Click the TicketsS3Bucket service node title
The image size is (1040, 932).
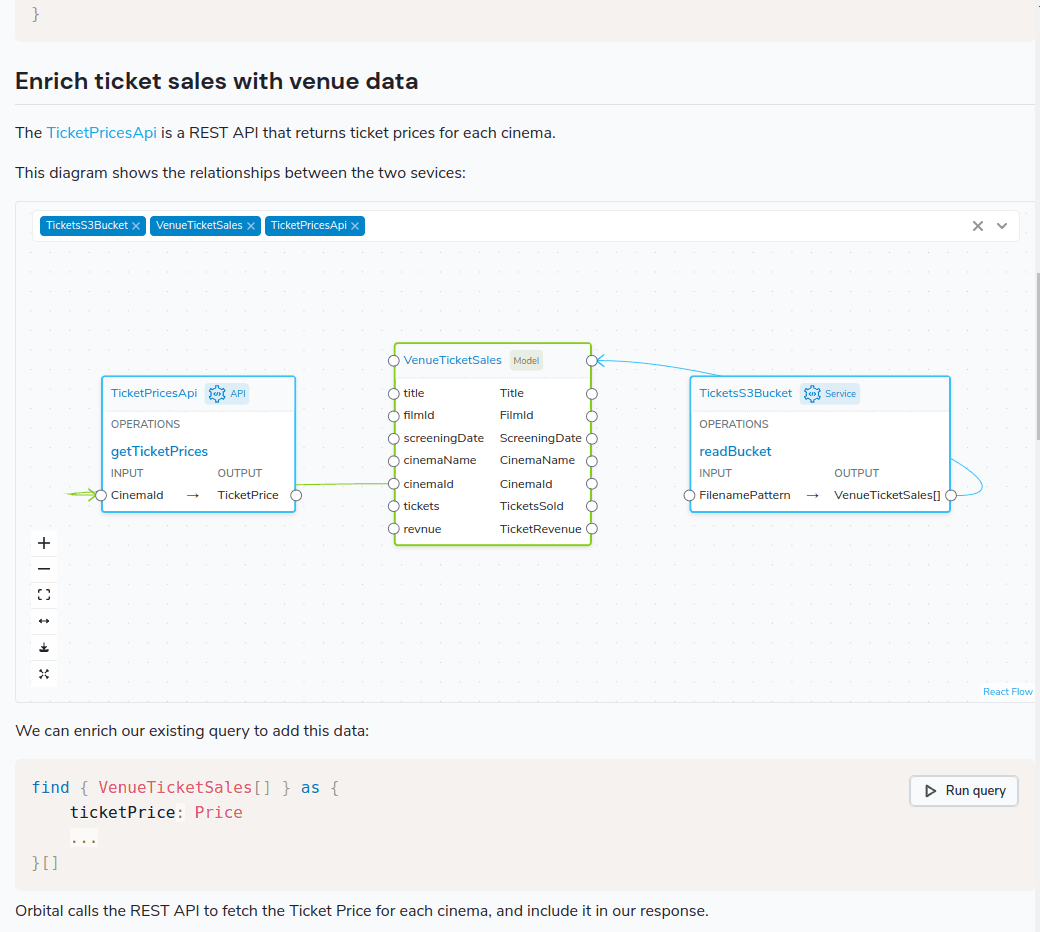click(x=746, y=393)
